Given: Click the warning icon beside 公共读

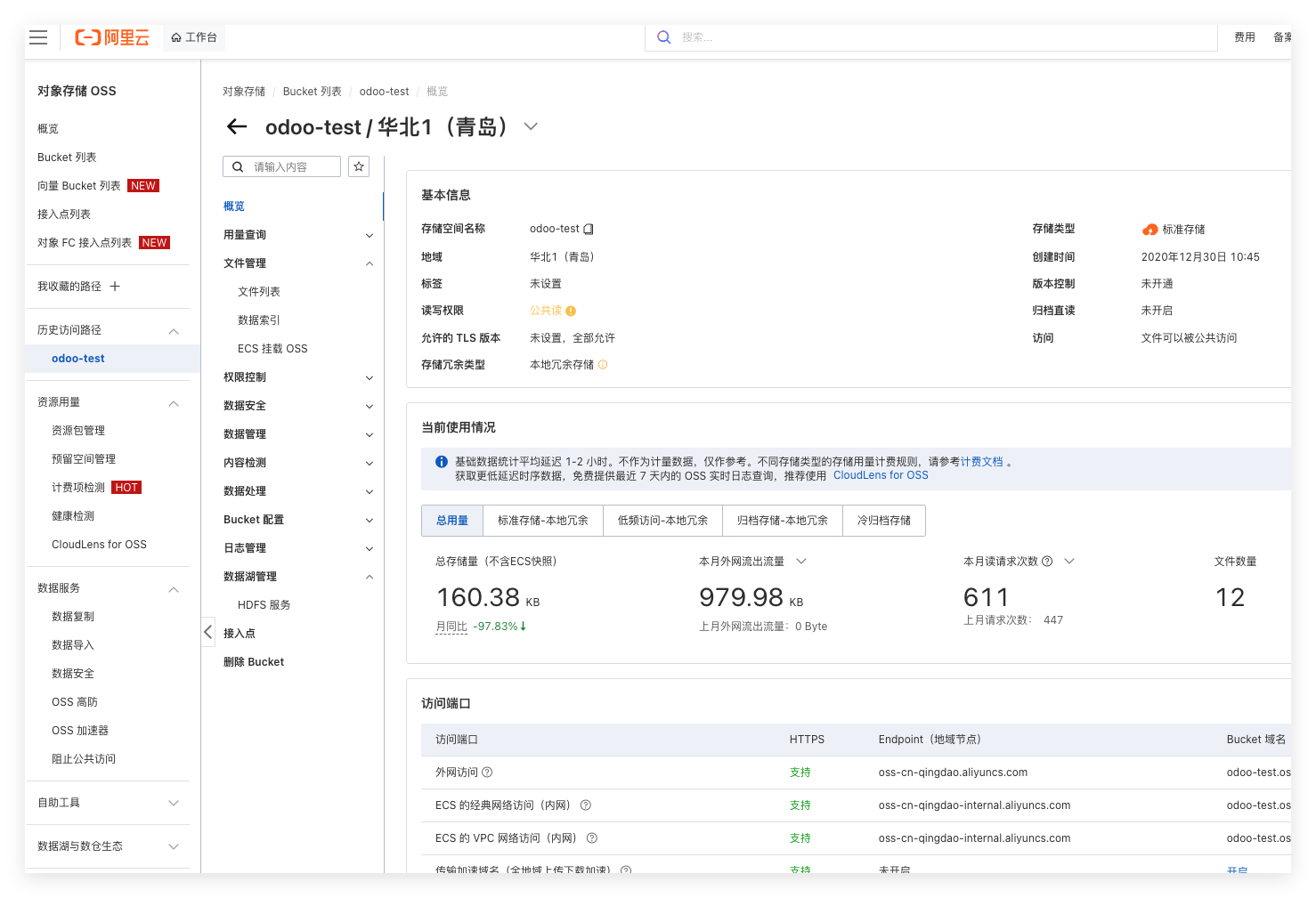Looking at the screenshot, I should pos(571,311).
